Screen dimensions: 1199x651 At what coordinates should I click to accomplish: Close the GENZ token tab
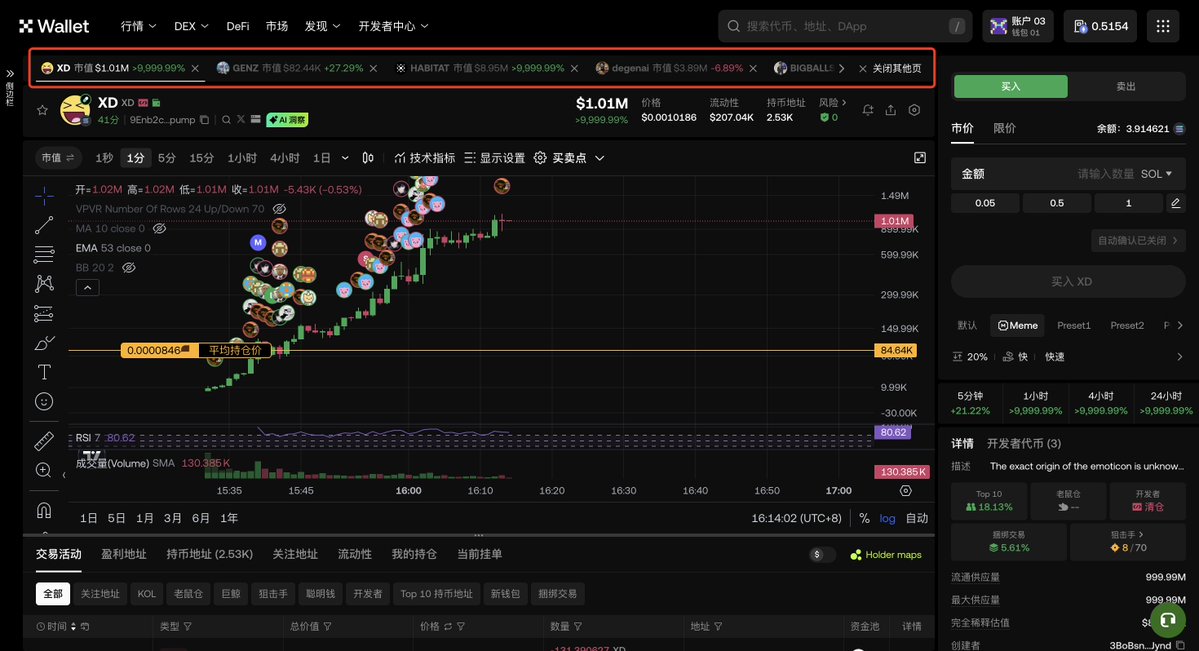point(373,68)
